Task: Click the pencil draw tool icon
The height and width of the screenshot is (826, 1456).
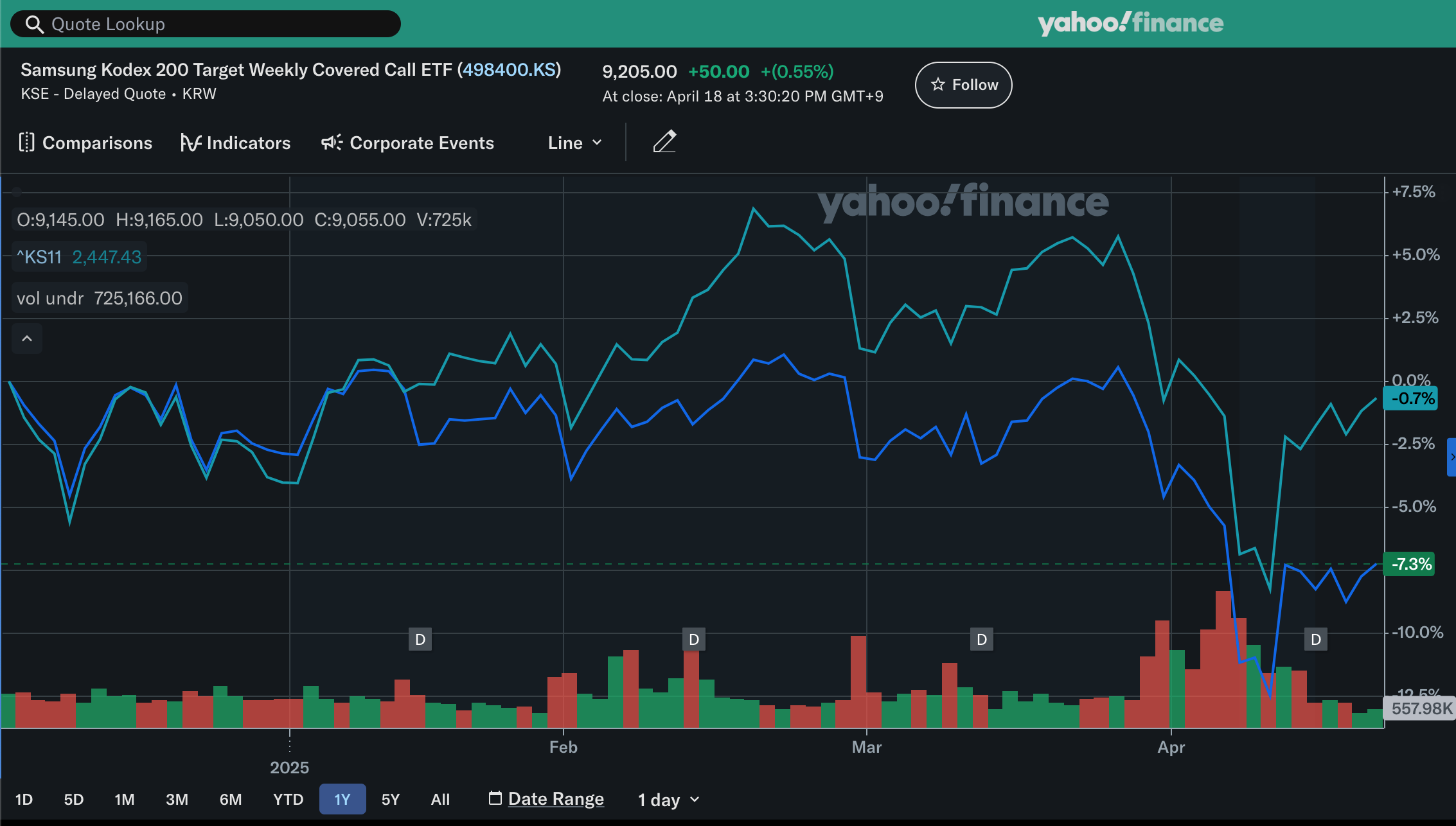Action: coord(664,142)
